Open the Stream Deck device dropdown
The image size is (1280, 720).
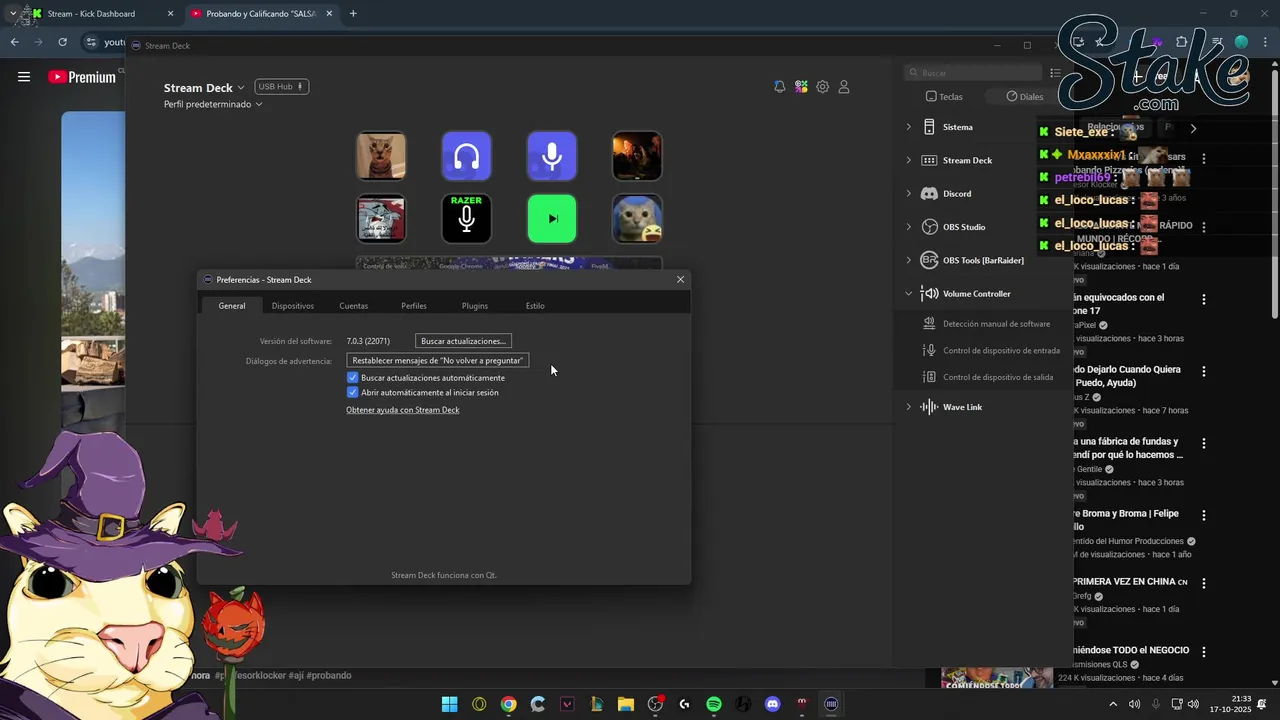[204, 88]
